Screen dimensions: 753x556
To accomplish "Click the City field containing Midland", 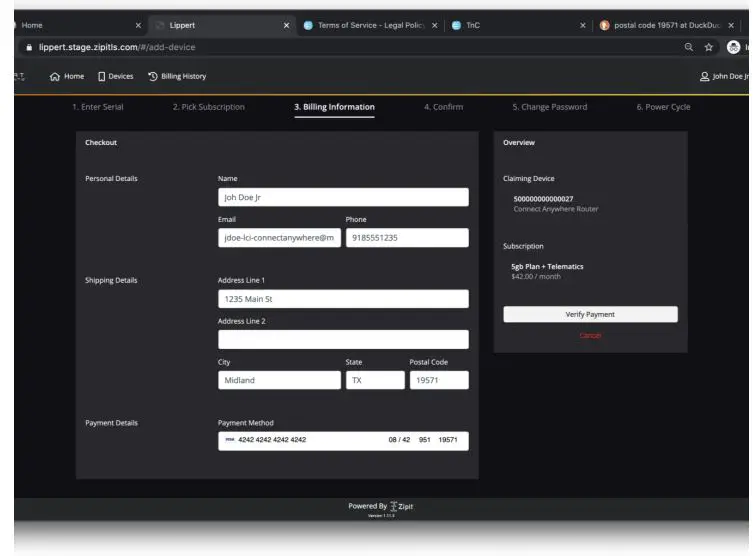I will [279, 380].
